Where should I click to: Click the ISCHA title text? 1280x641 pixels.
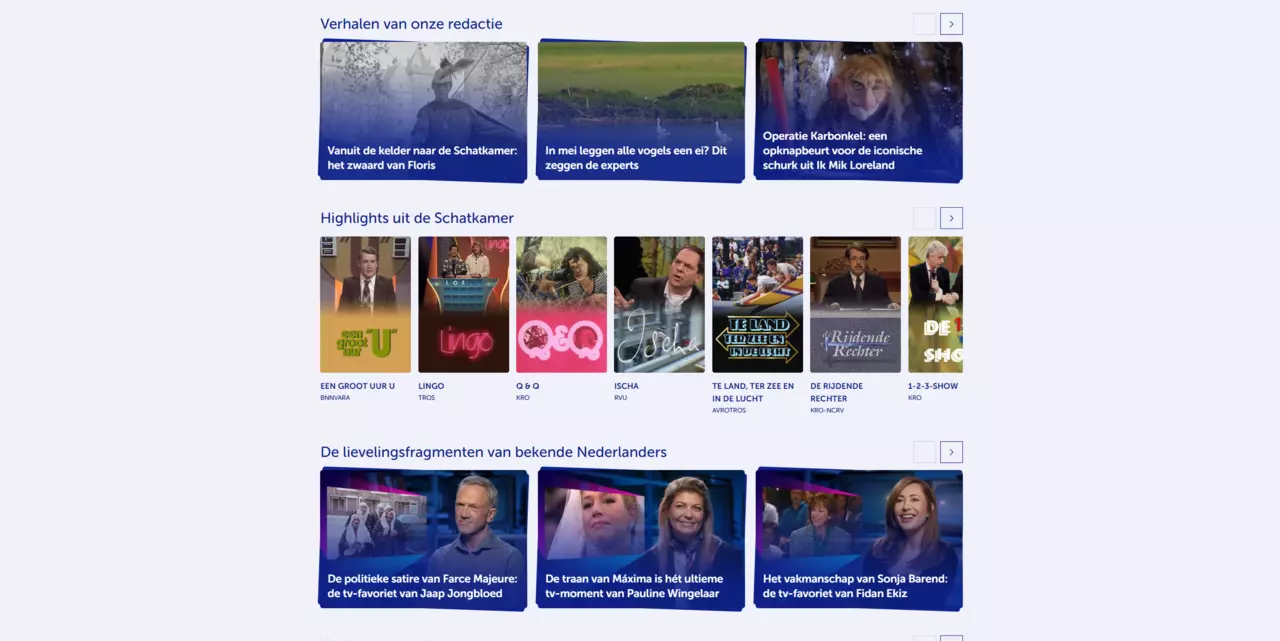click(626, 386)
